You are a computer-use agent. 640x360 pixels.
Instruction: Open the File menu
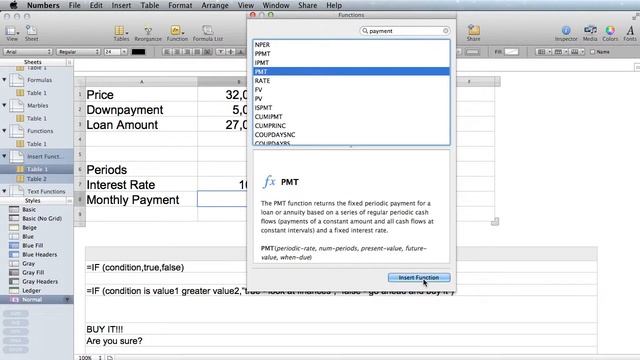tap(75, 5)
